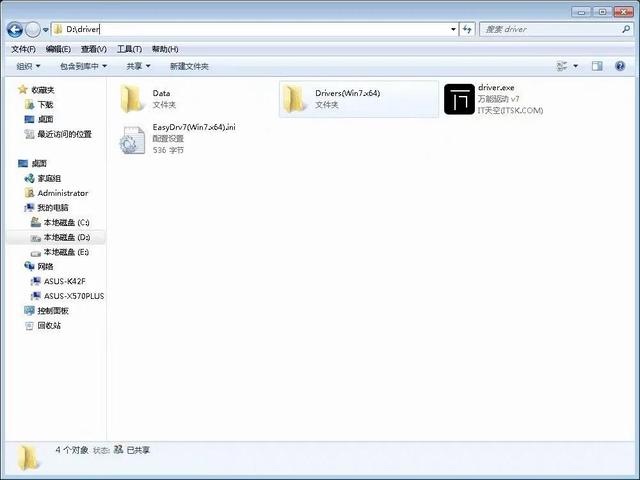
Task: Go back with the Back arrow button
Action: [15, 29]
